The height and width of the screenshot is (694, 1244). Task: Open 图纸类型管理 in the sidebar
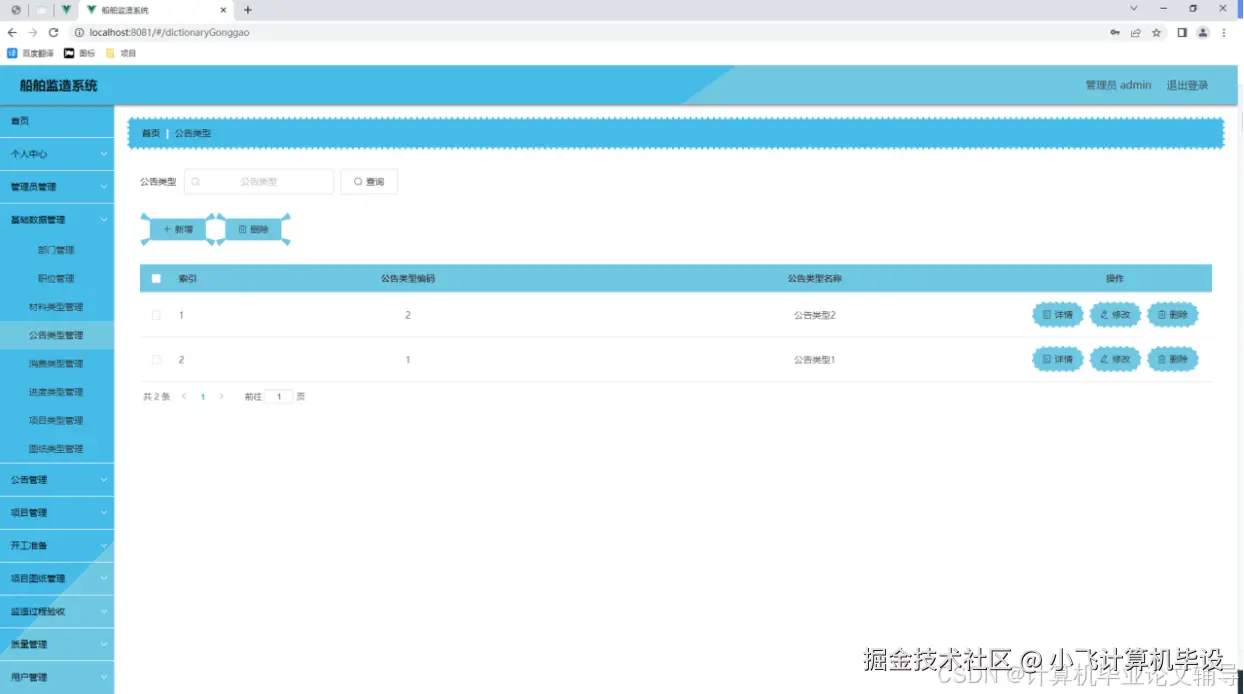point(57,449)
